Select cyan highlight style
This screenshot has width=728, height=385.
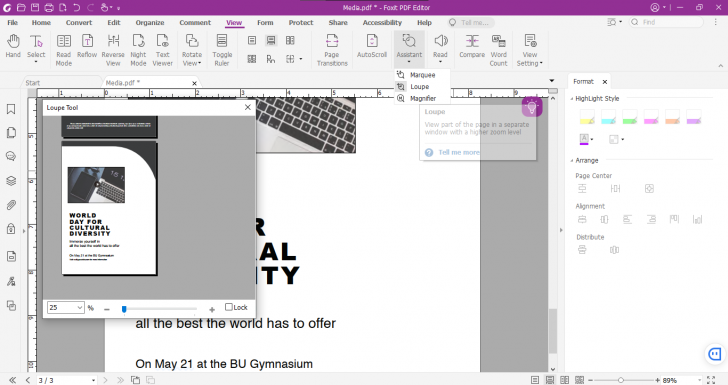click(x=608, y=117)
